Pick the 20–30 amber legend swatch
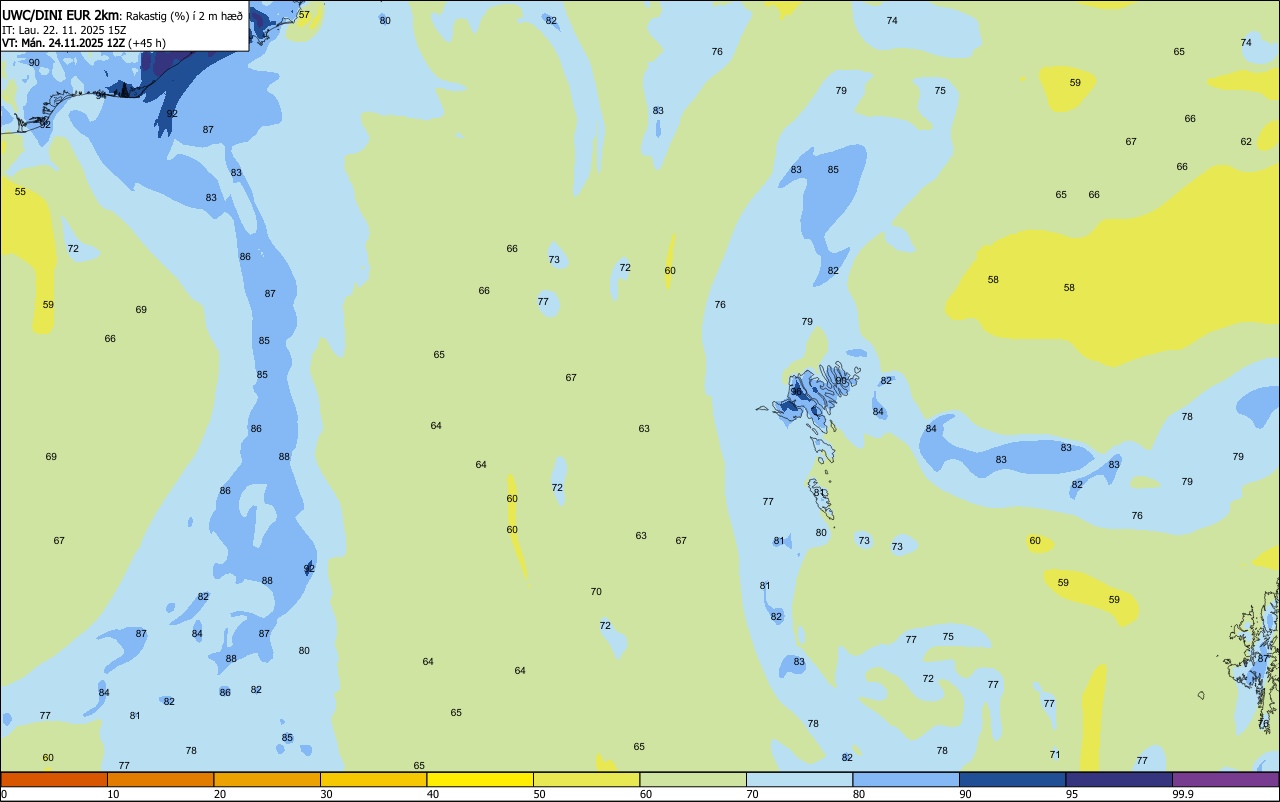This screenshot has height=802, width=1280. tap(267, 779)
